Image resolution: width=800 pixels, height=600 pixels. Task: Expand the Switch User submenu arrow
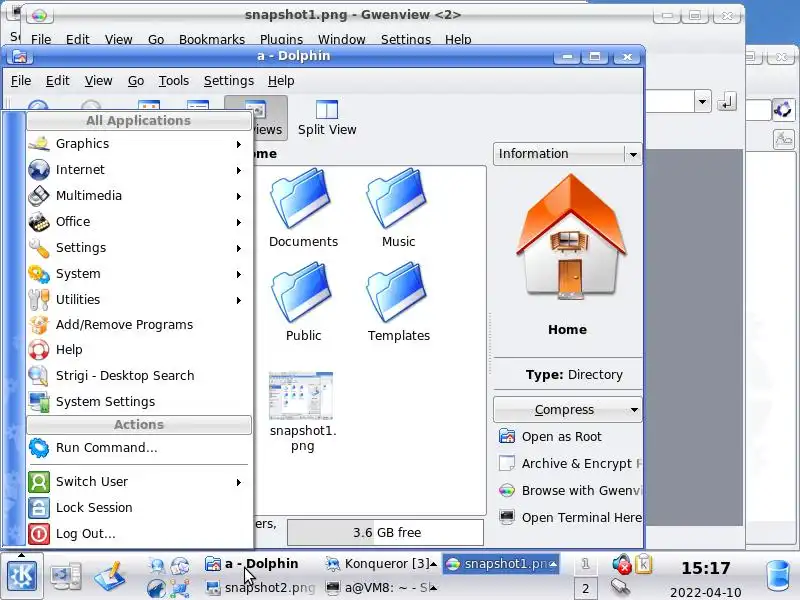(x=239, y=482)
